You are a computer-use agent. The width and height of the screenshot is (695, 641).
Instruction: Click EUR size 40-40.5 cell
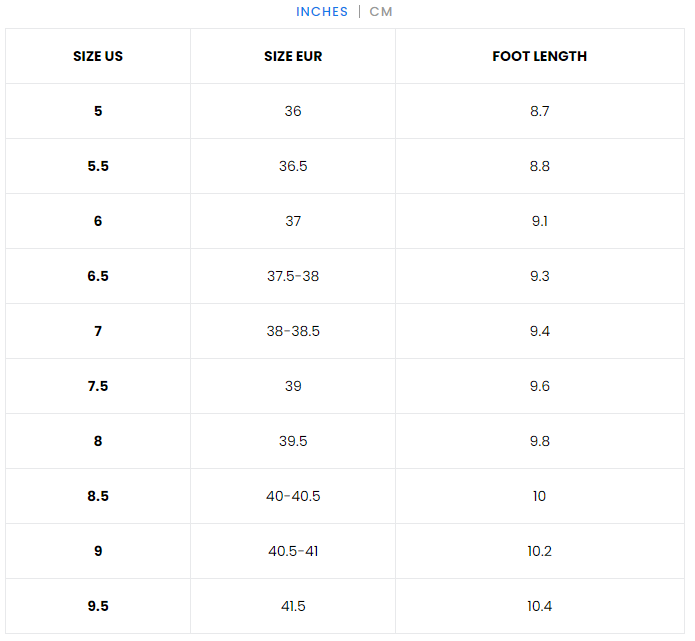click(x=293, y=496)
